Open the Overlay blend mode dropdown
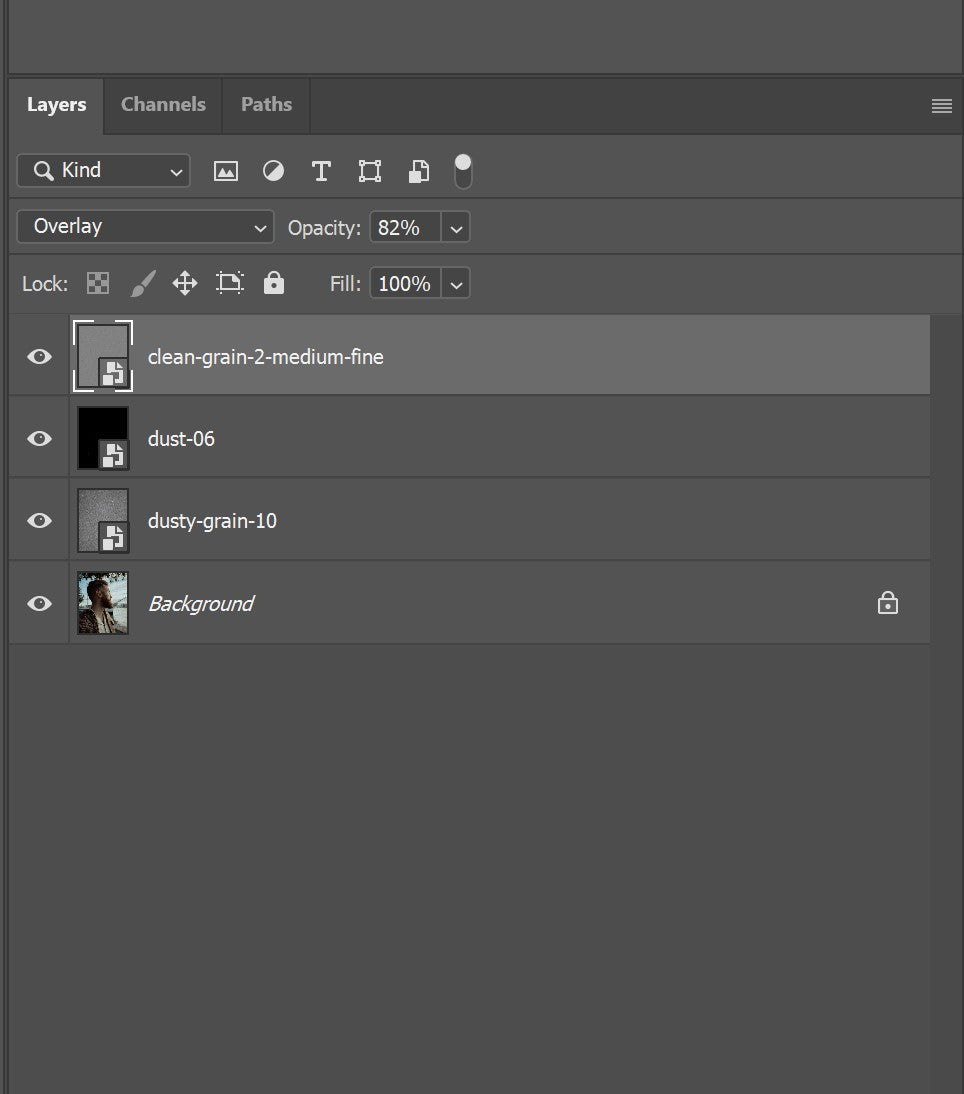 pos(145,227)
